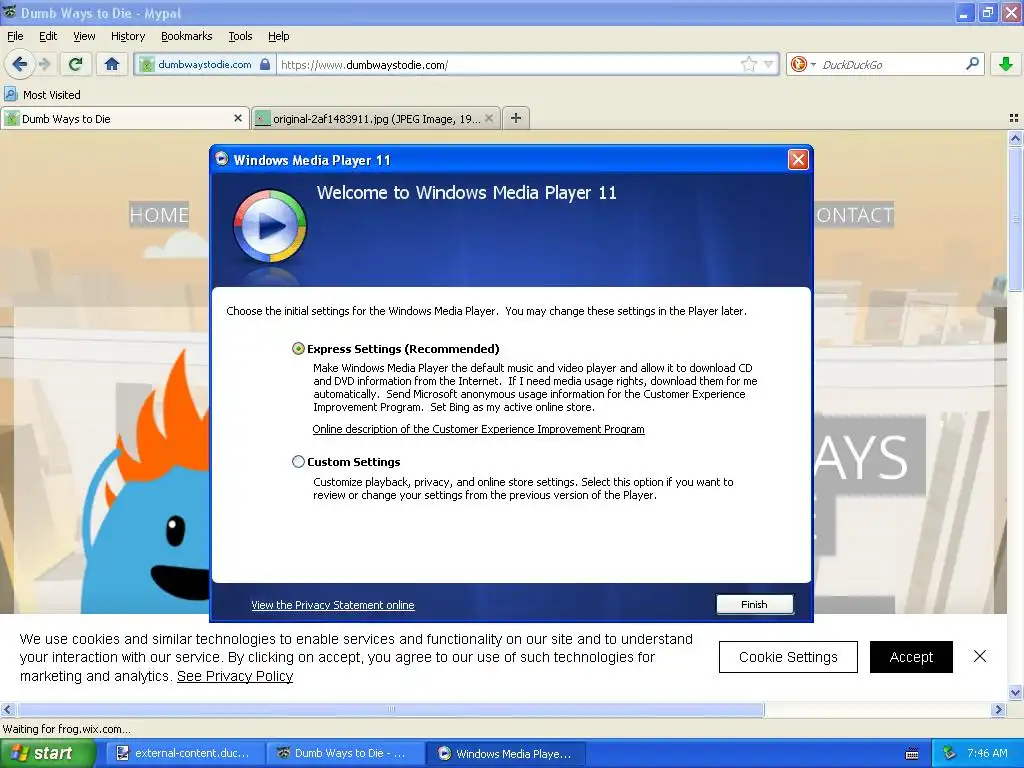This screenshot has height=768, width=1024.
Task: Open a new tab with plus button
Action: click(x=516, y=118)
